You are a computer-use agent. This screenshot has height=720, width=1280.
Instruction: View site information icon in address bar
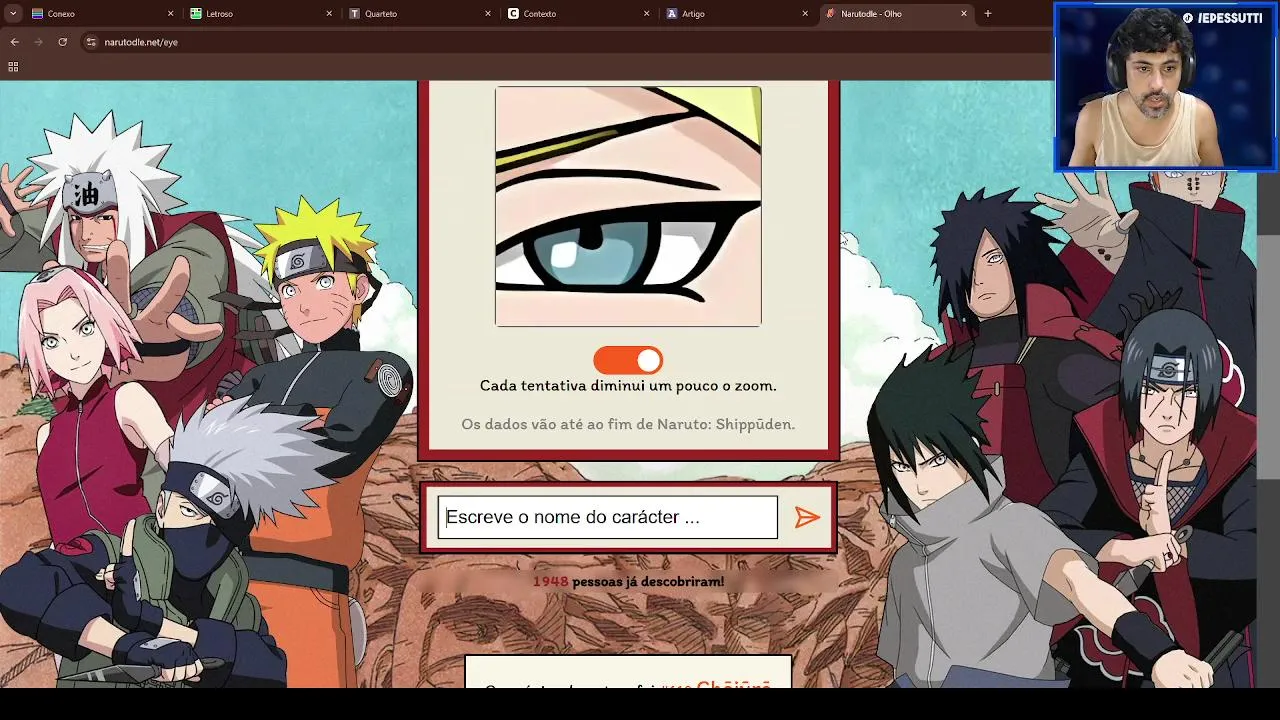click(x=91, y=42)
